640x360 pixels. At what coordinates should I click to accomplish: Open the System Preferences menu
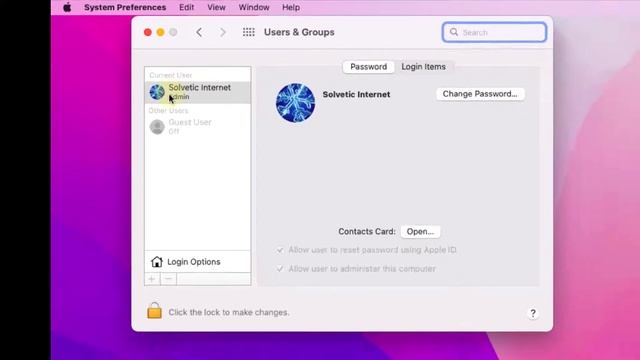point(125,7)
